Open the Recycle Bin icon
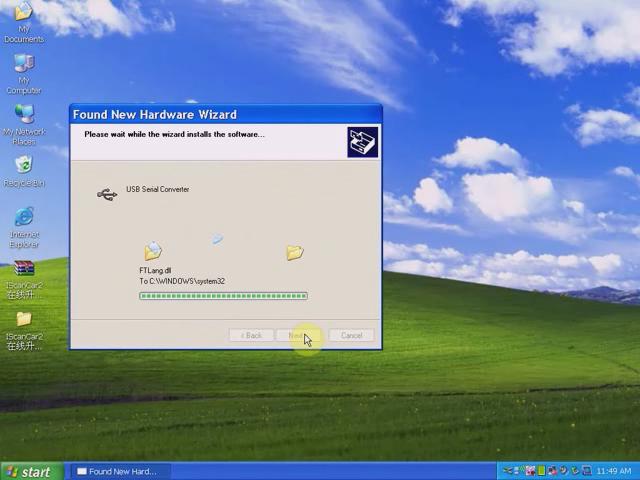The image size is (640, 480). pos(24,171)
